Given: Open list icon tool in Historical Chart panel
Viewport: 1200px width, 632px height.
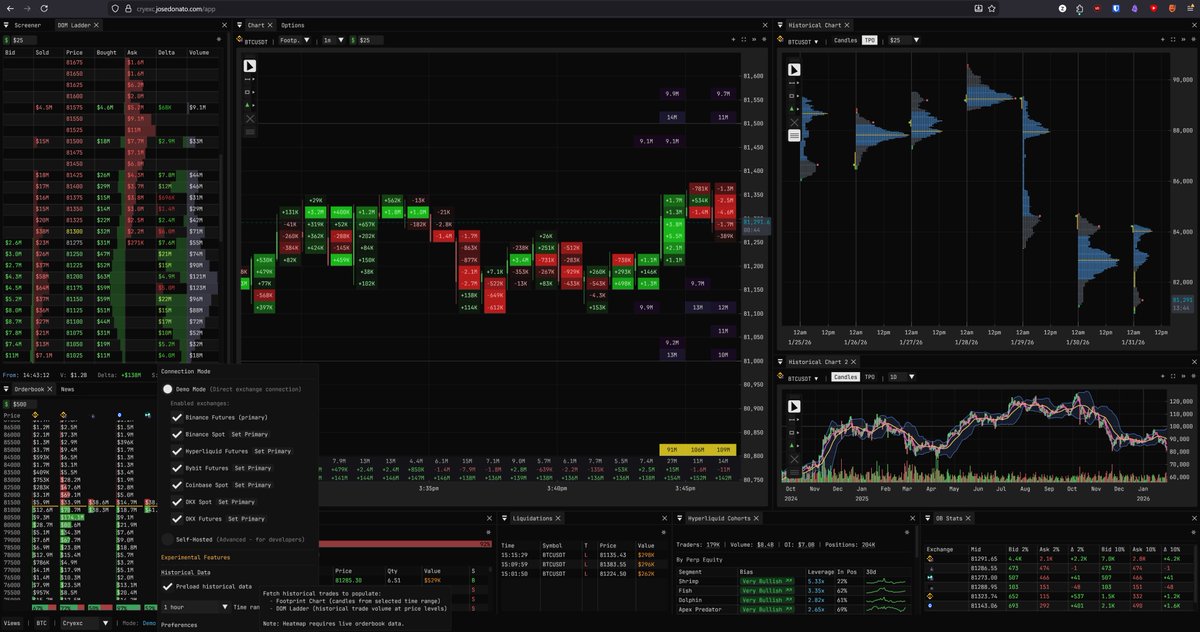Looking at the screenshot, I should (794, 135).
